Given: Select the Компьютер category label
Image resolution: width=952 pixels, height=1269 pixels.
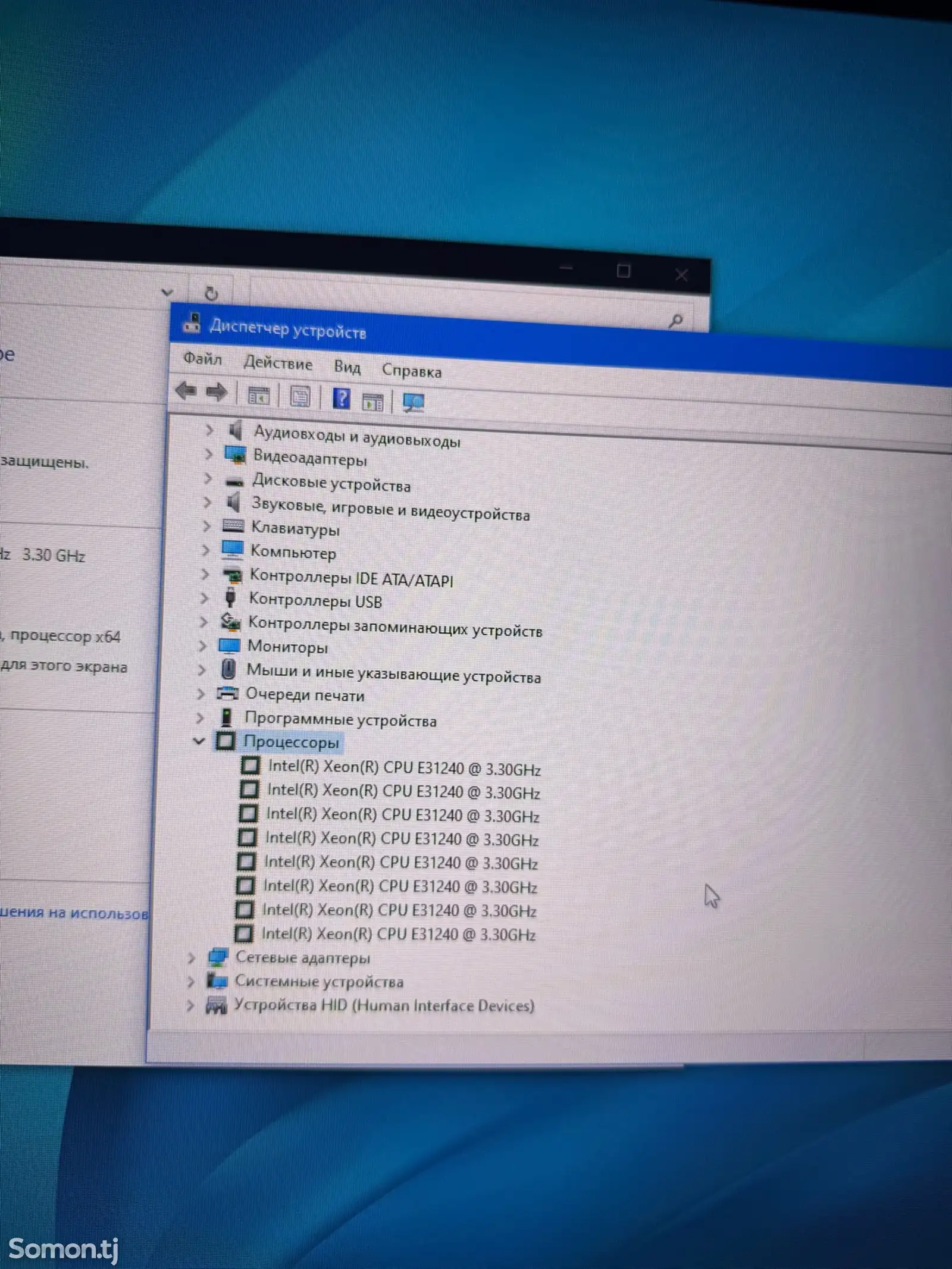Looking at the screenshot, I should (x=293, y=552).
